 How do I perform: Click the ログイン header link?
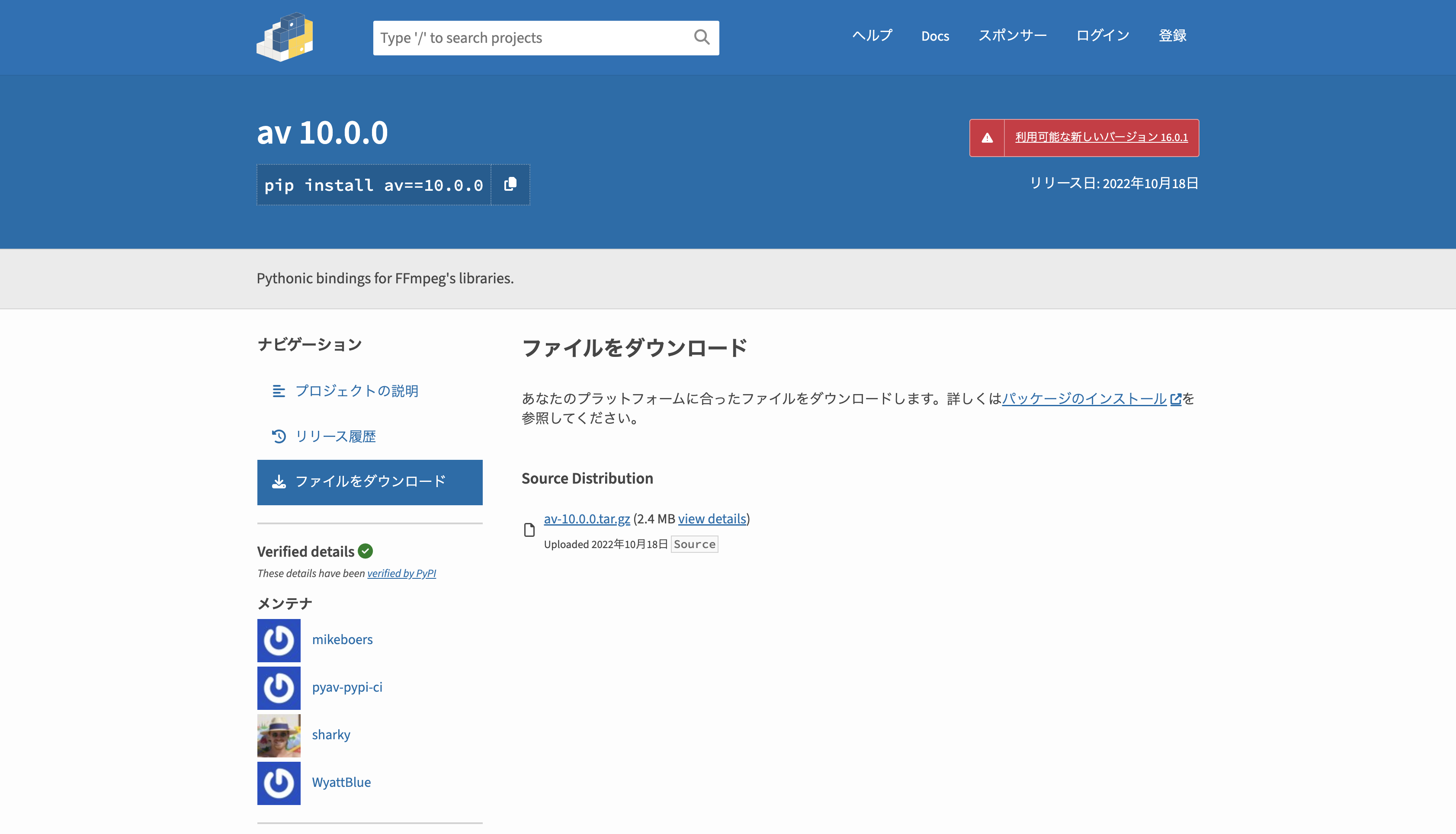click(x=1102, y=35)
